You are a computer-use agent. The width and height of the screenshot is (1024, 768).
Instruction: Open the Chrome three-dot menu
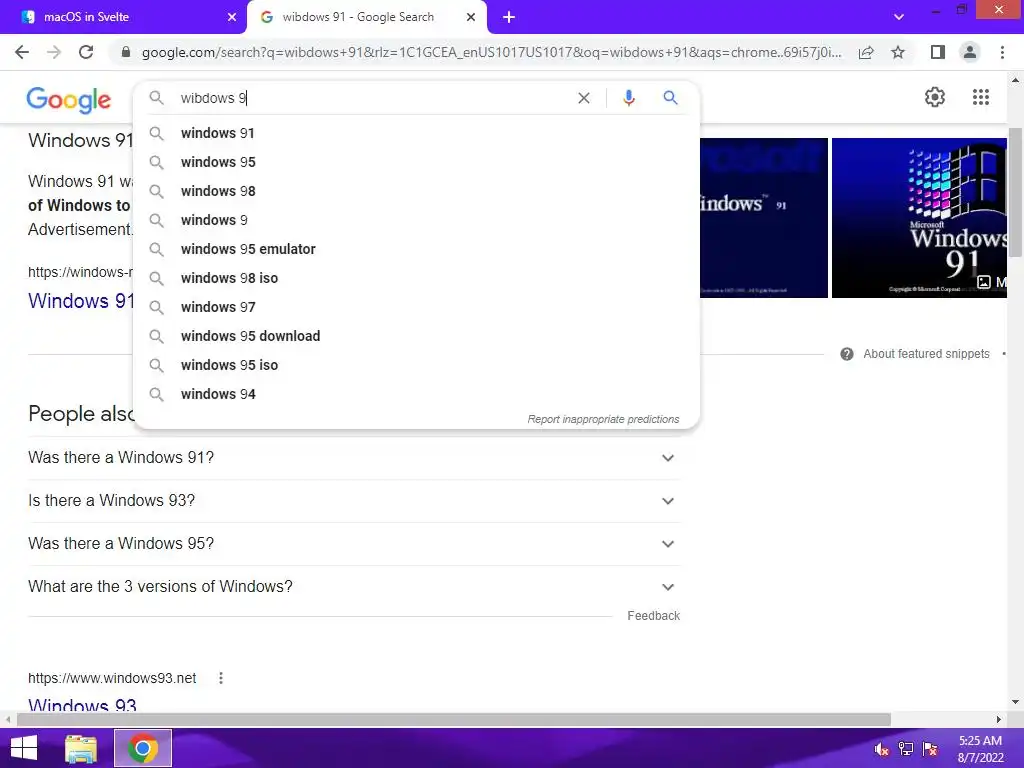(x=1002, y=52)
